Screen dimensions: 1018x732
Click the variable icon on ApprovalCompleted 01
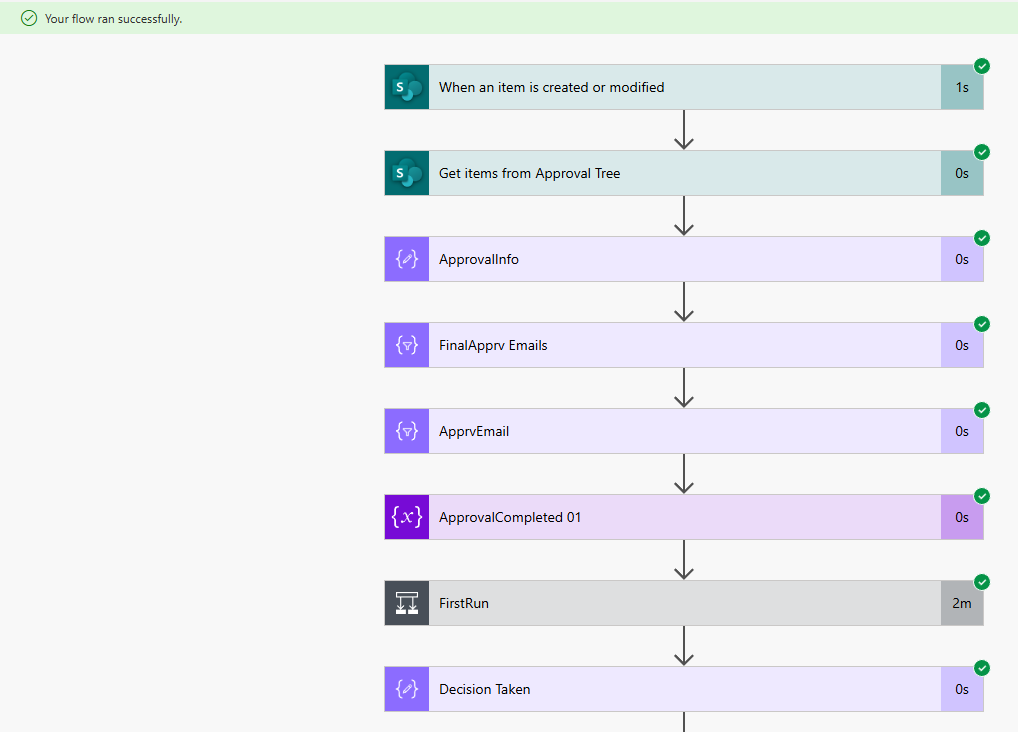[406, 517]
